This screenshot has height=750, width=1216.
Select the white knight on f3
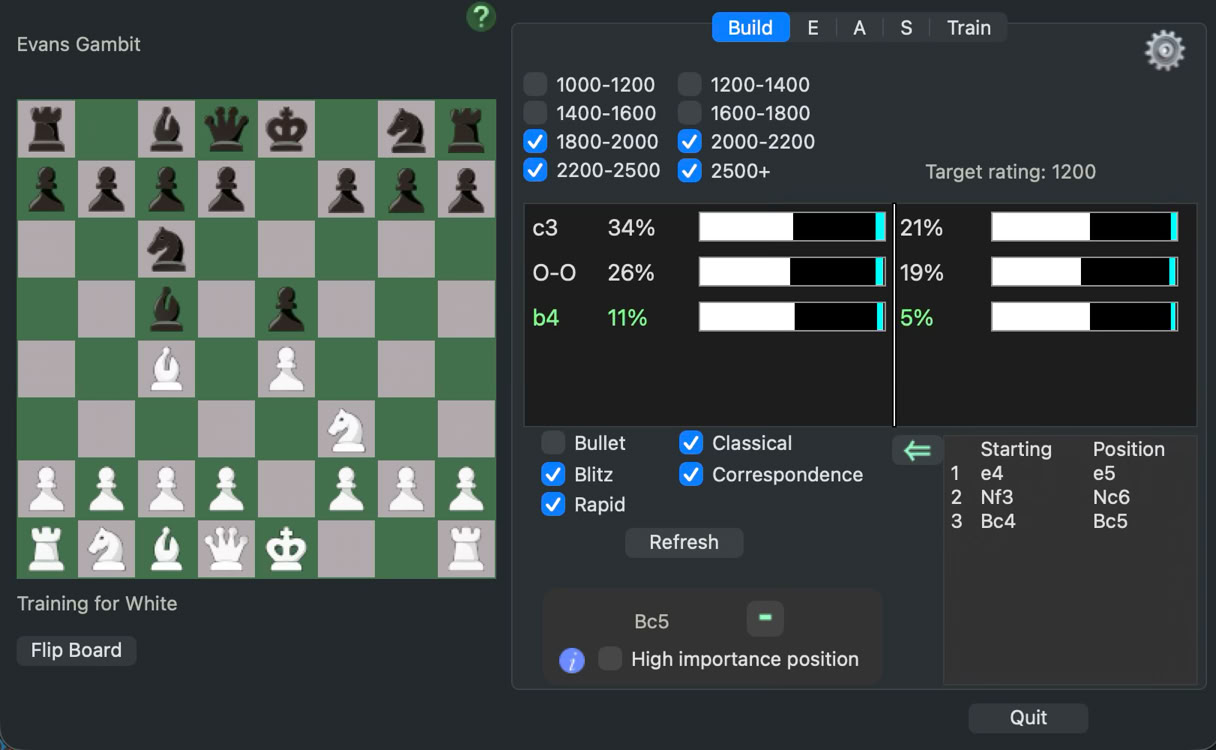pyautogui.click(x=346, y=429)
